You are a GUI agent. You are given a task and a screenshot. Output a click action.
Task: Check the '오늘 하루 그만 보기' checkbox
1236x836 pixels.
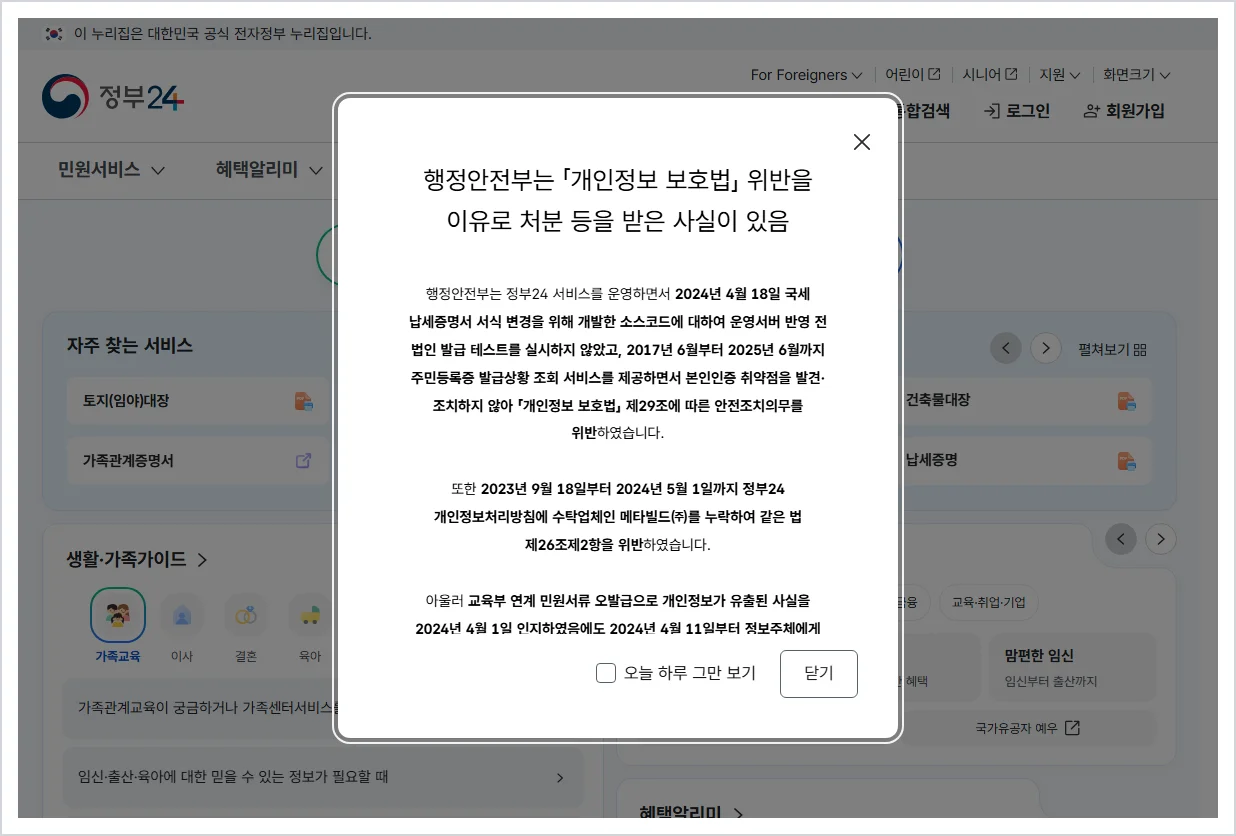(x=605, y=673)
